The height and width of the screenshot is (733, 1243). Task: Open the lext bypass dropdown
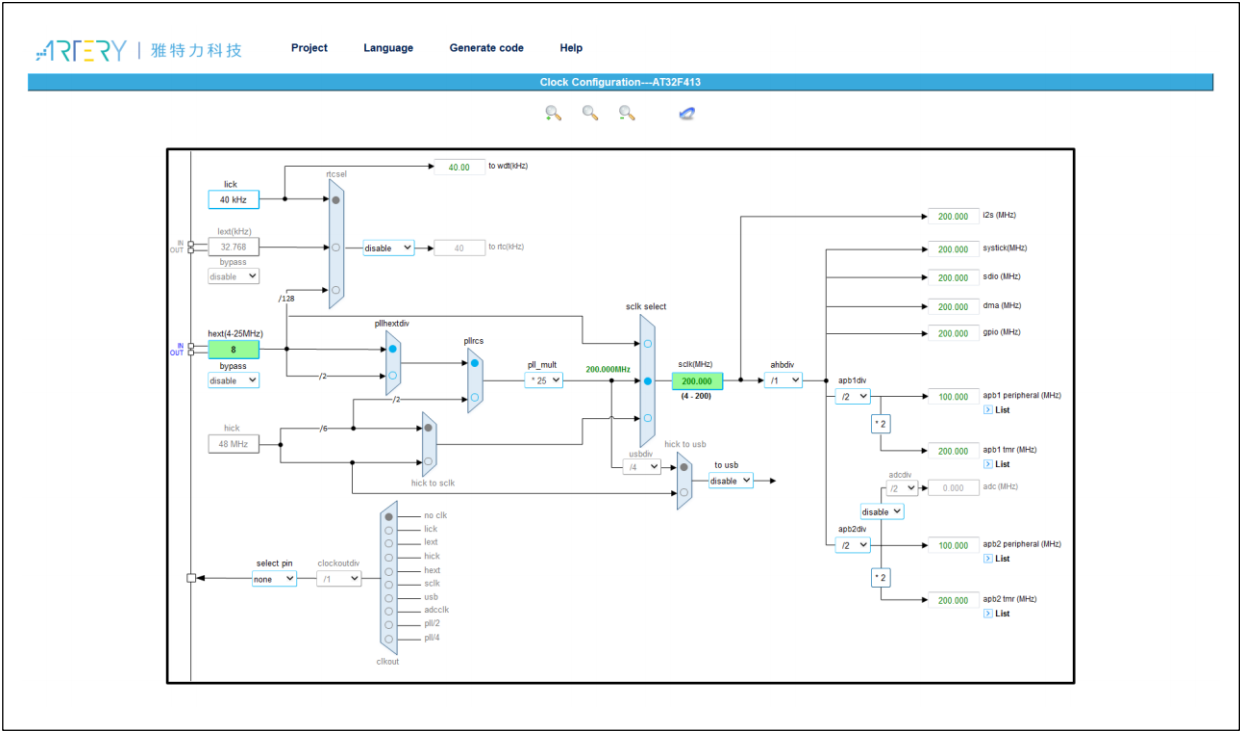click(234, 276)
